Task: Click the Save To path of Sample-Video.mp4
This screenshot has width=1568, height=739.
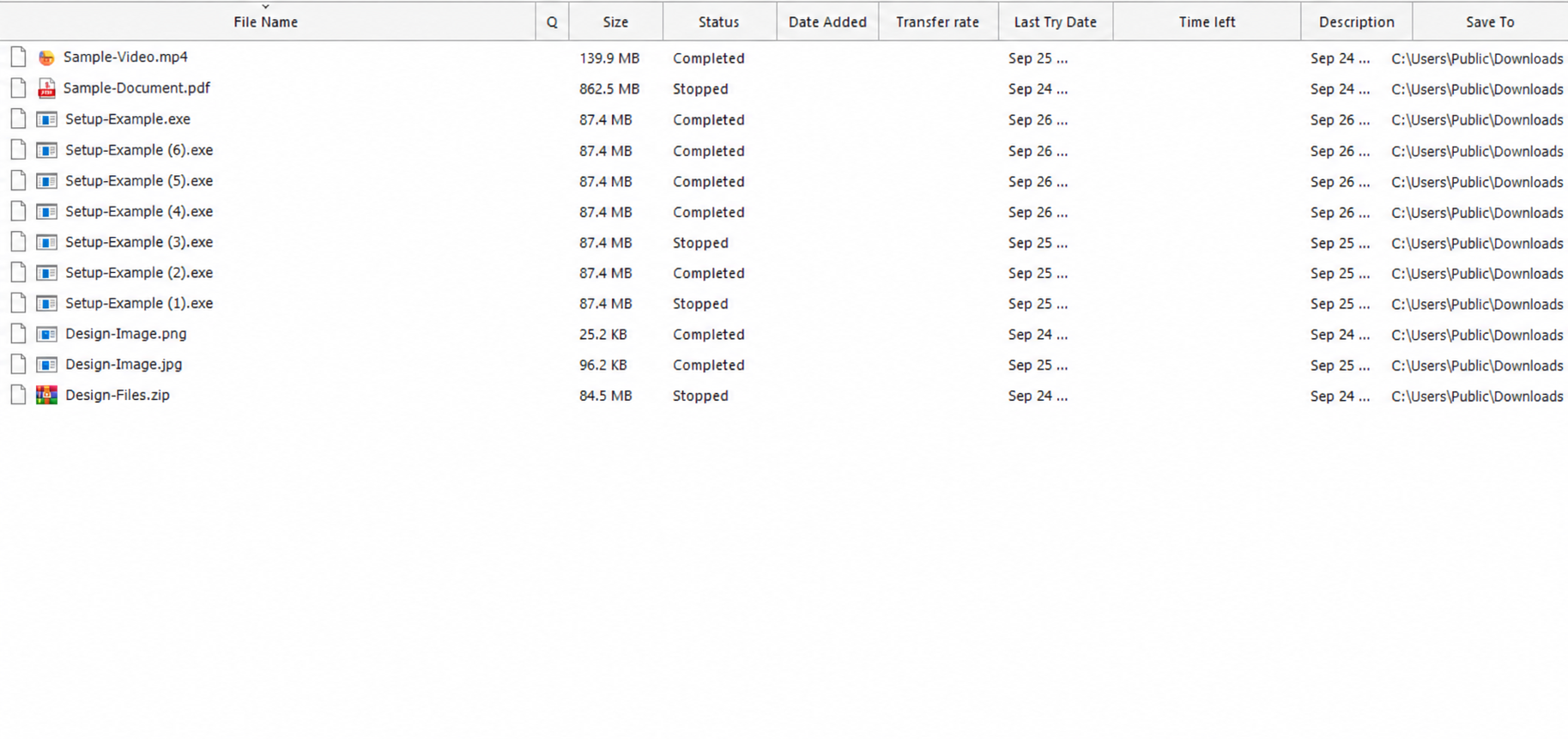Action: (1477, 58)
